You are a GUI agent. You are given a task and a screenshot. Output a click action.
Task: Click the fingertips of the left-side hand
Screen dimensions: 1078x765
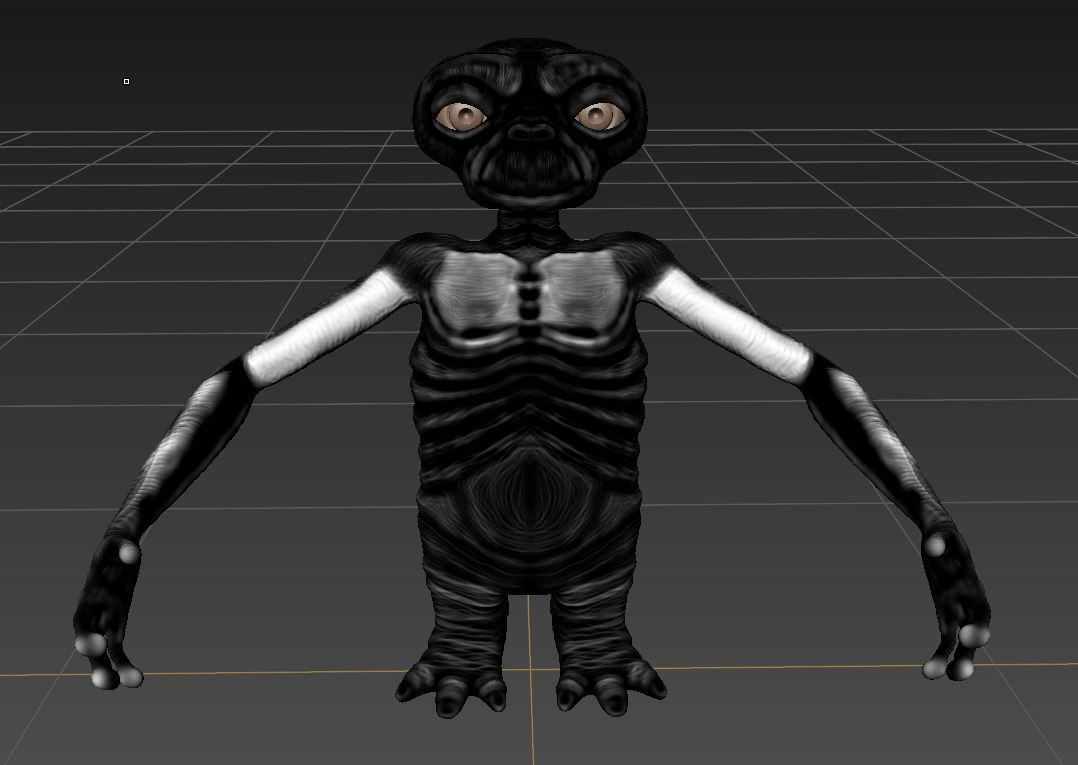pyautogui.click(x=106, y=665)
